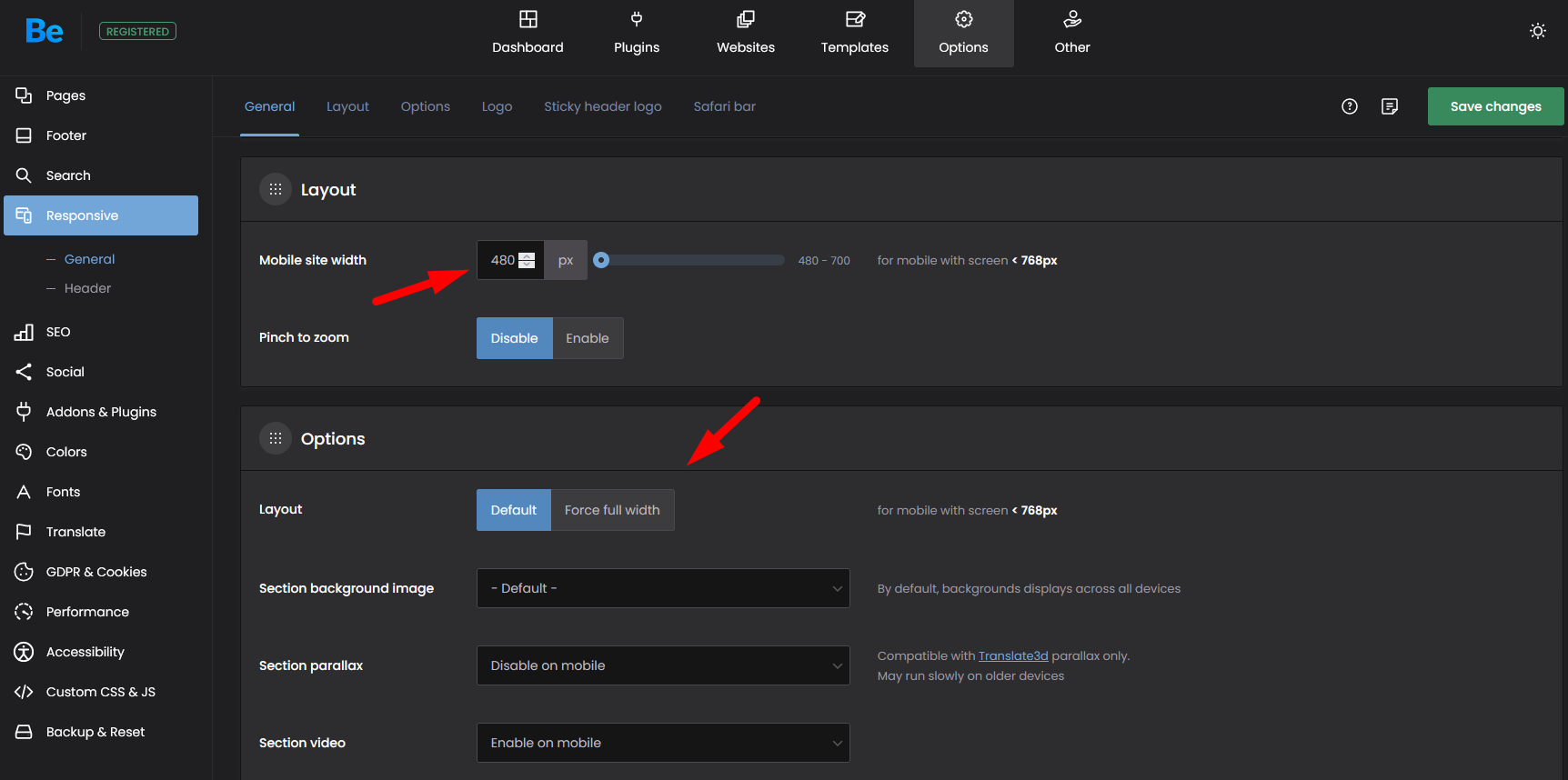Screen dimensions: 1568x780
Task: Select the Header sub-item under Responsive
Action: tap(87, 288)
